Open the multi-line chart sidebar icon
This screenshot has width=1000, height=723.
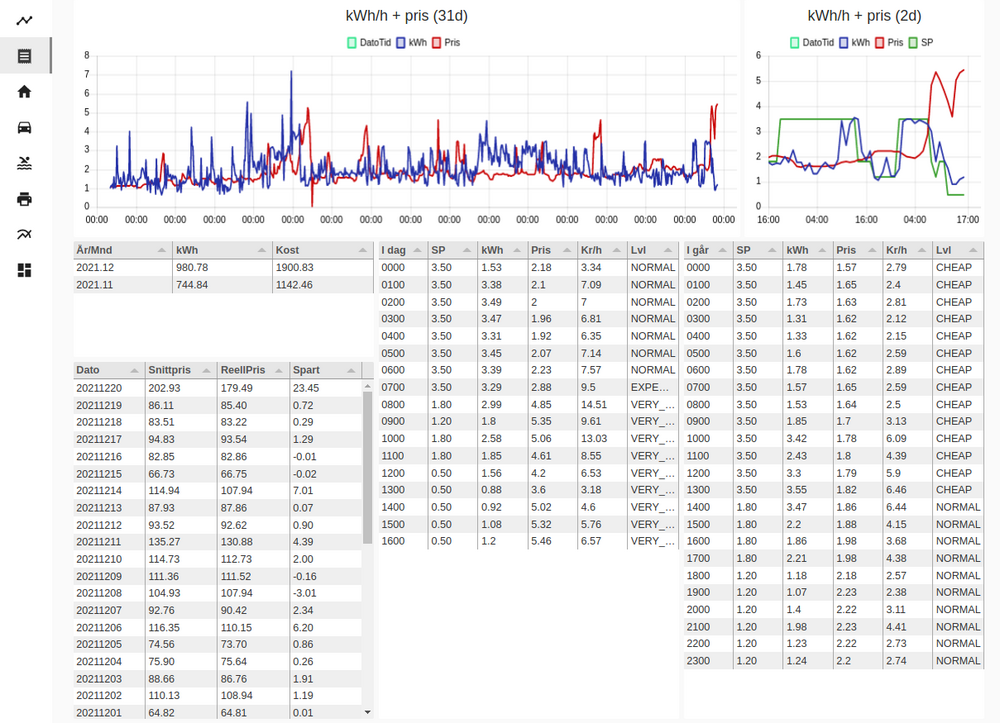click(25, 234)
